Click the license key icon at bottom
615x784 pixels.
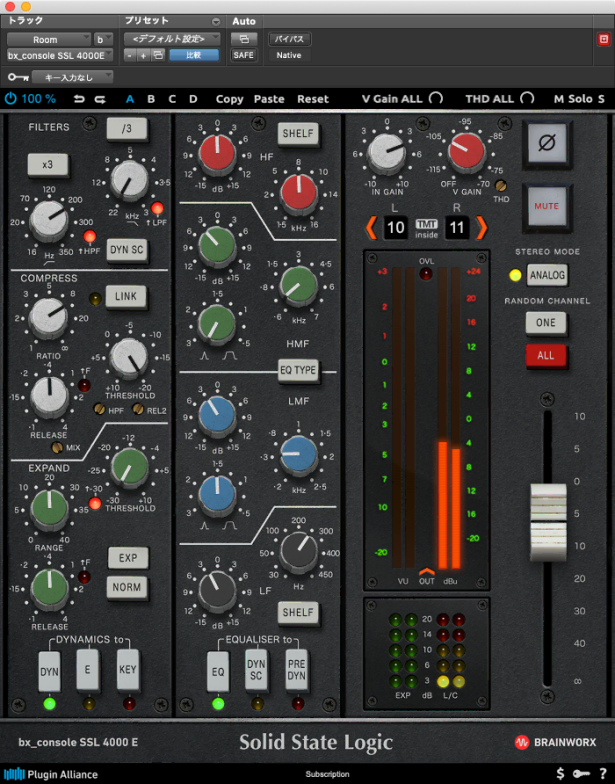point(581,774)
